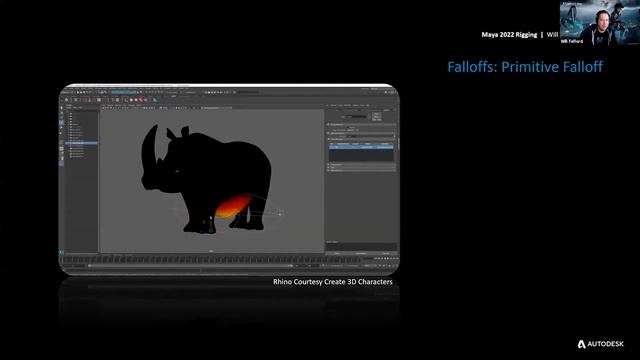Select the highlighted row in Attribute Editor list
Viewport: 640px width, 360px height.
pos(361,147)
